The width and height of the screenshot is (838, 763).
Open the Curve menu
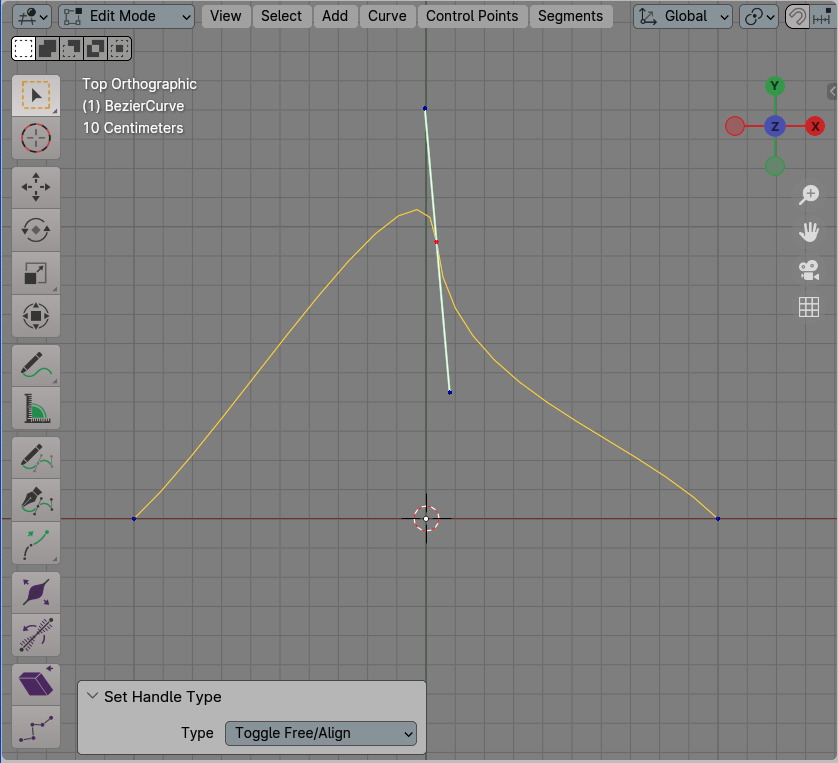tap(387, 17)
